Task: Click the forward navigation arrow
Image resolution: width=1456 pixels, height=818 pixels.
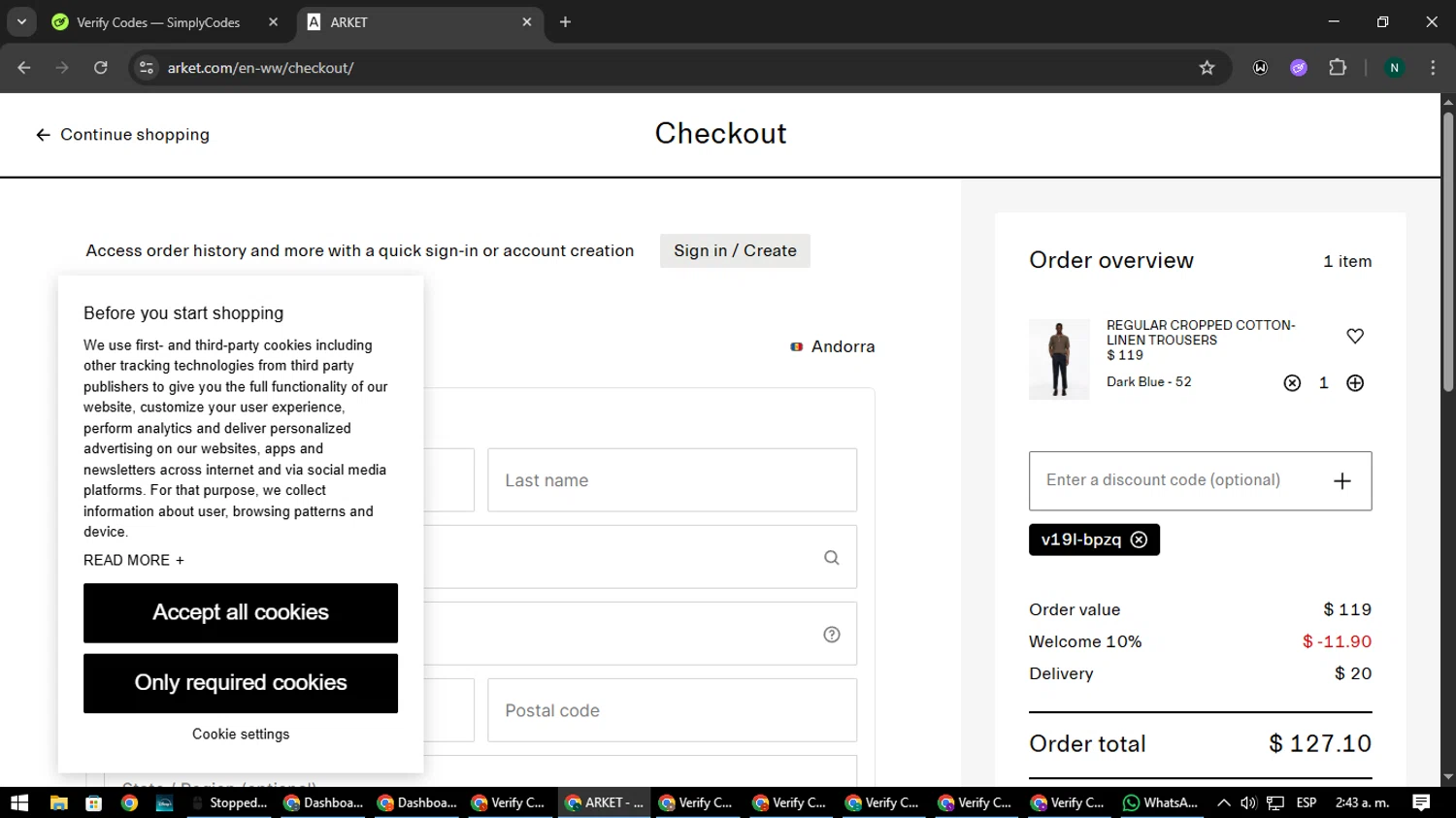Action: 62,68
